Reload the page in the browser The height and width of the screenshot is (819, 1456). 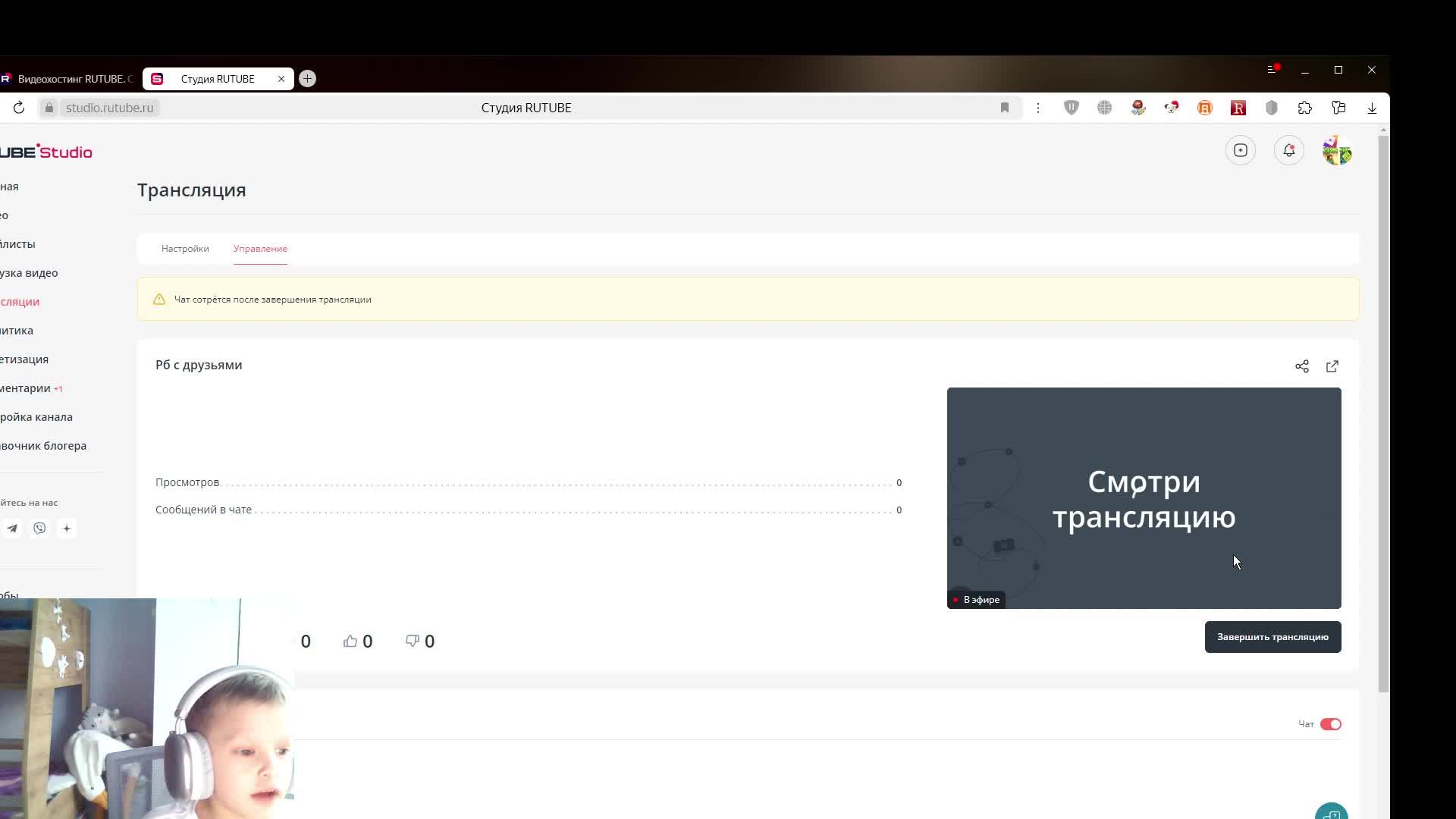[x=19, y=108]
